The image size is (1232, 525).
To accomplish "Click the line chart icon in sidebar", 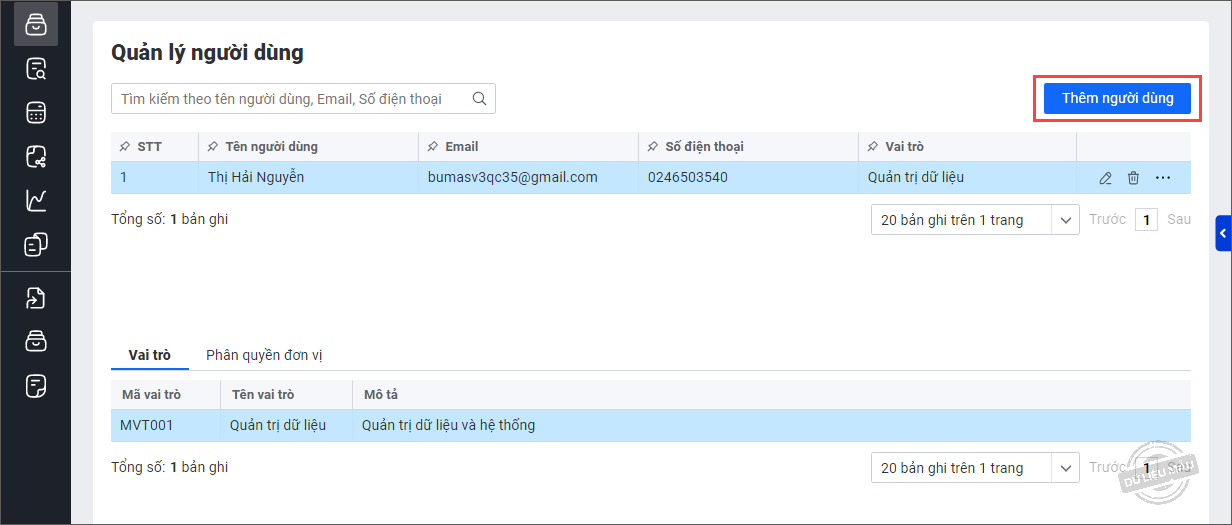I will (36, 201).
